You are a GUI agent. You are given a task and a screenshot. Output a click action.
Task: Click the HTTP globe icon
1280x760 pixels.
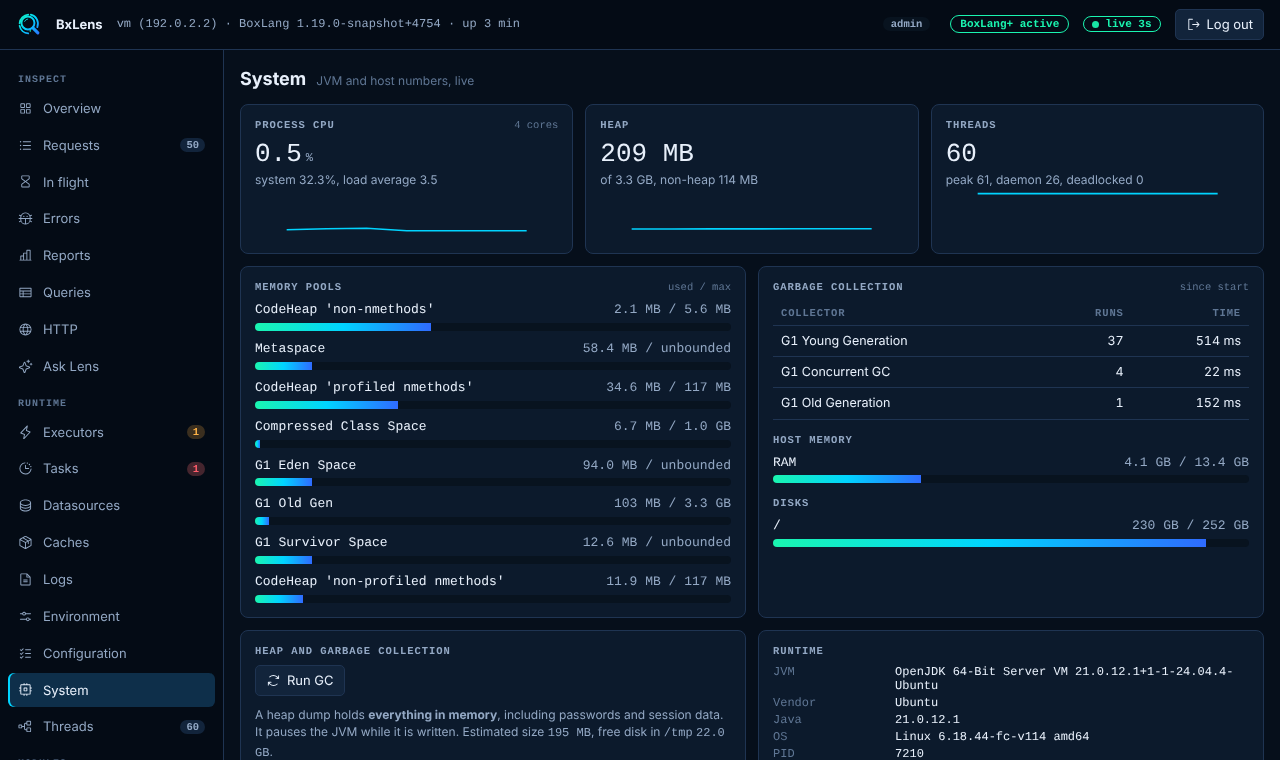coord(25,329)
